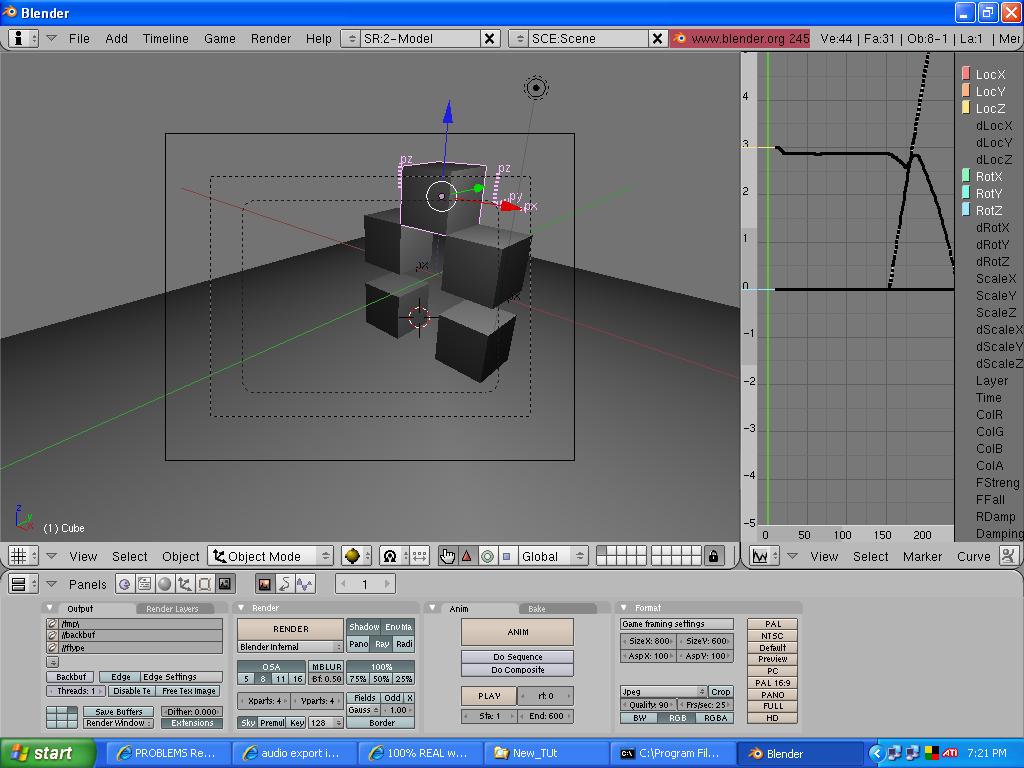Click the layer lock icon
Screen dimensions: 1024x768
click(x=714, y=556)
